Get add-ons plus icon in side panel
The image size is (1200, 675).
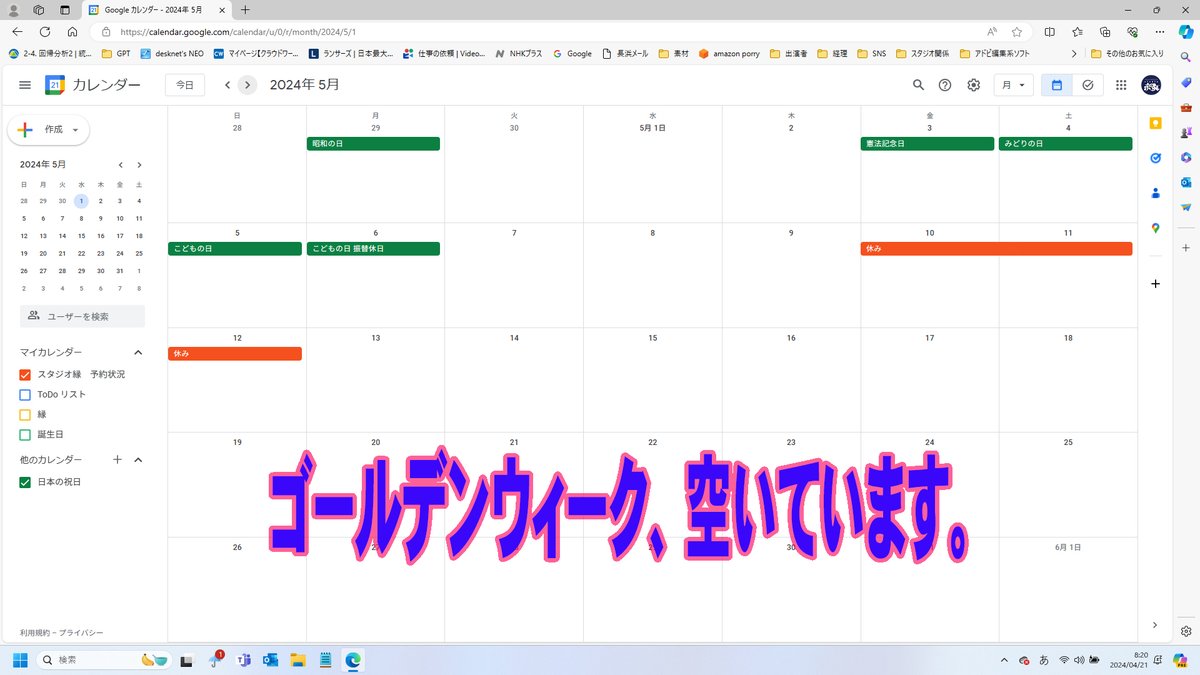pos(1156,284)
